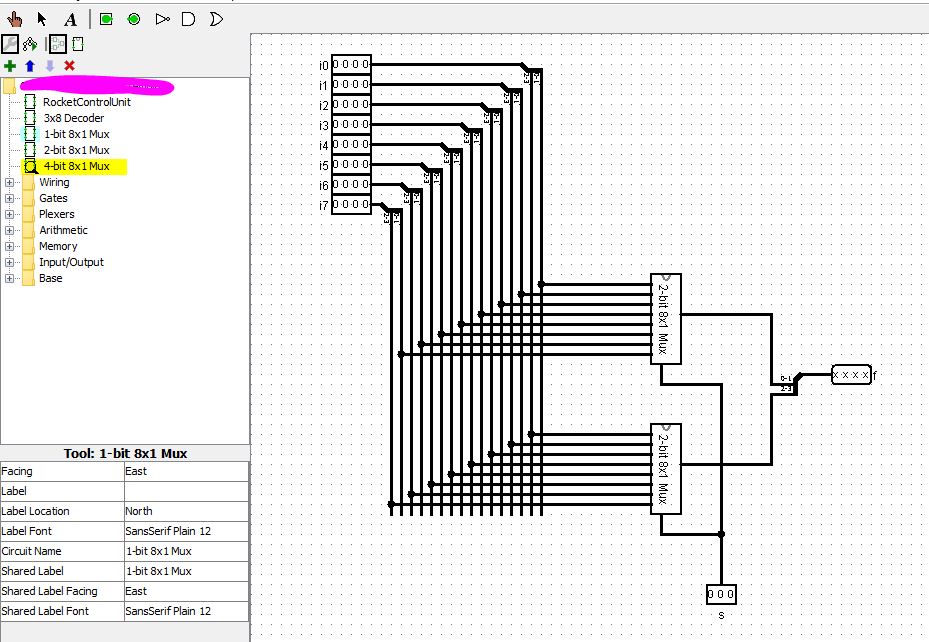The image size is (929, 642).
Task: Open the Wiring folder label
Action: pos(54,182)
